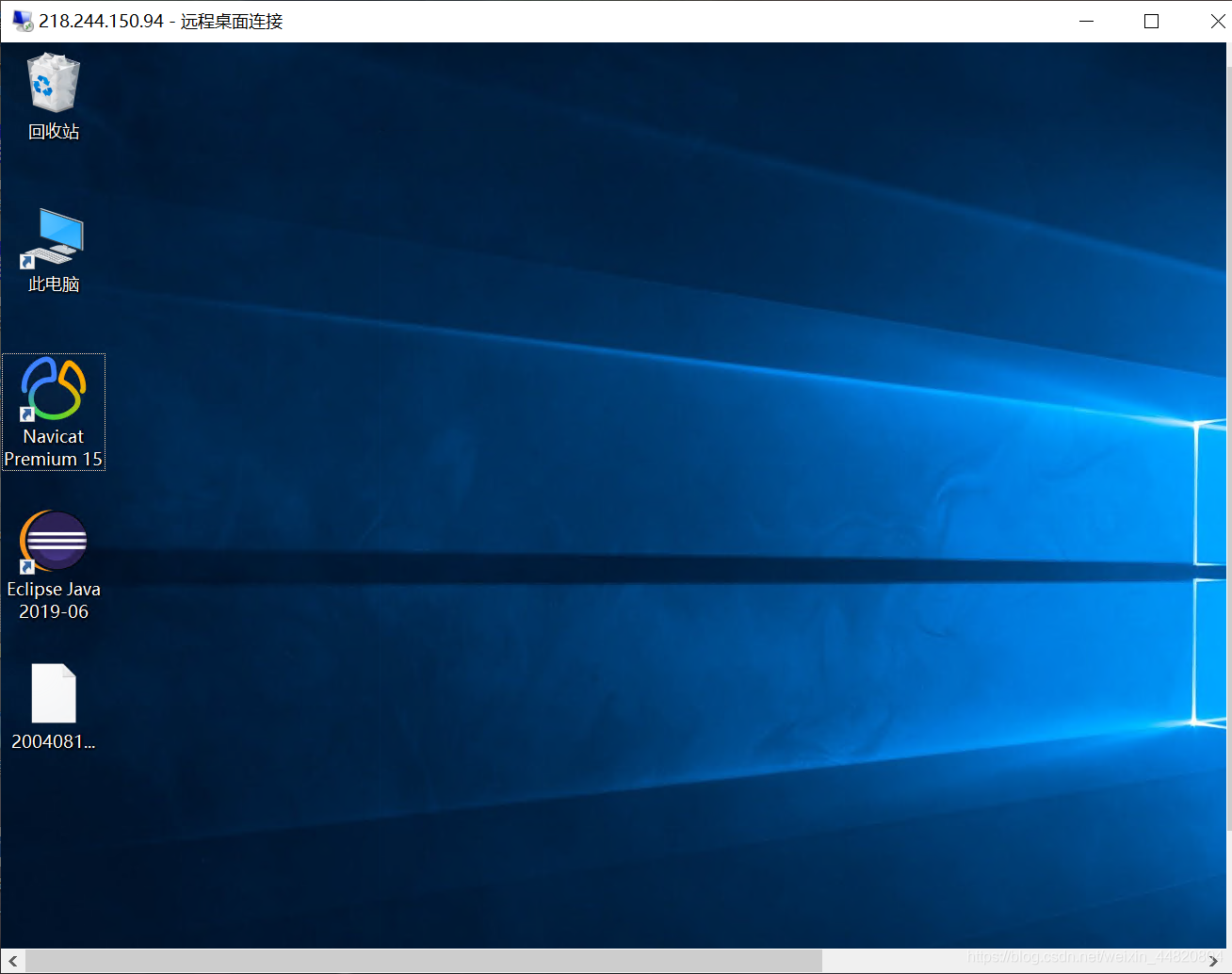Maximize the remote desktop connection window
The width and height of the screenshot is (1232, 974).
[x=1151, y=21]
